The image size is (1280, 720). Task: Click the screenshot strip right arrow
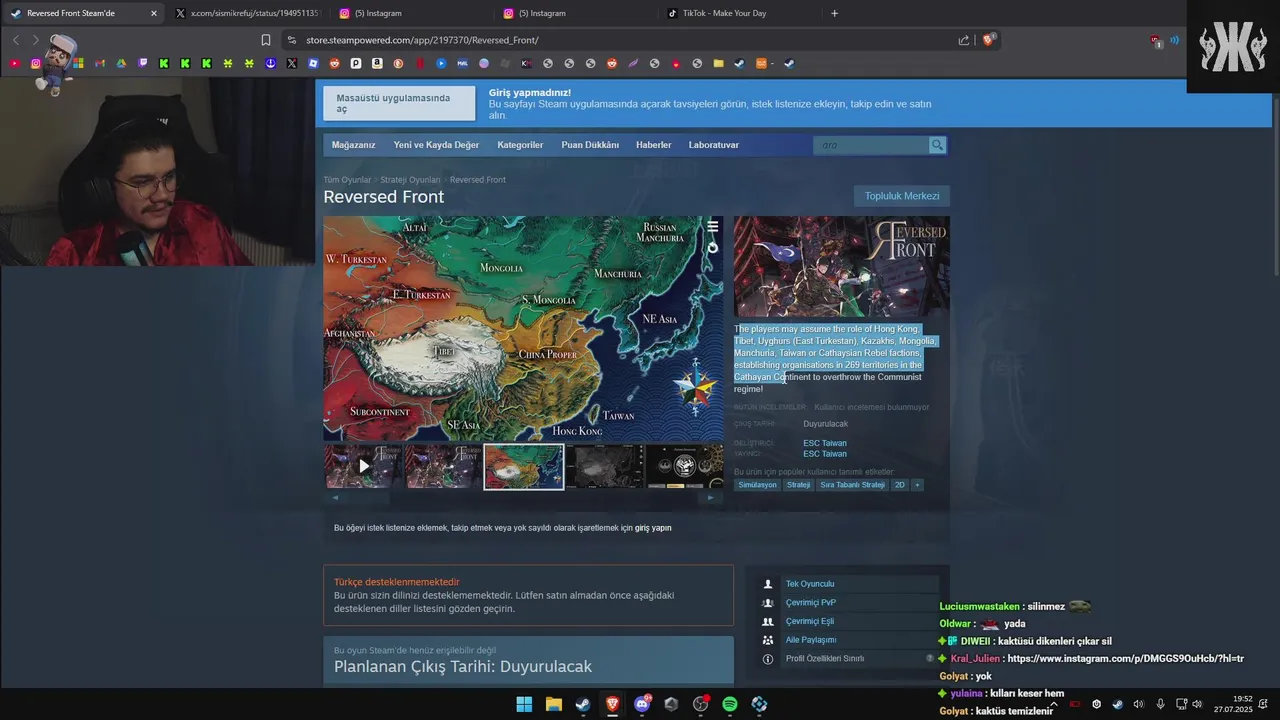pyautogui.click(x=711, y=497)
